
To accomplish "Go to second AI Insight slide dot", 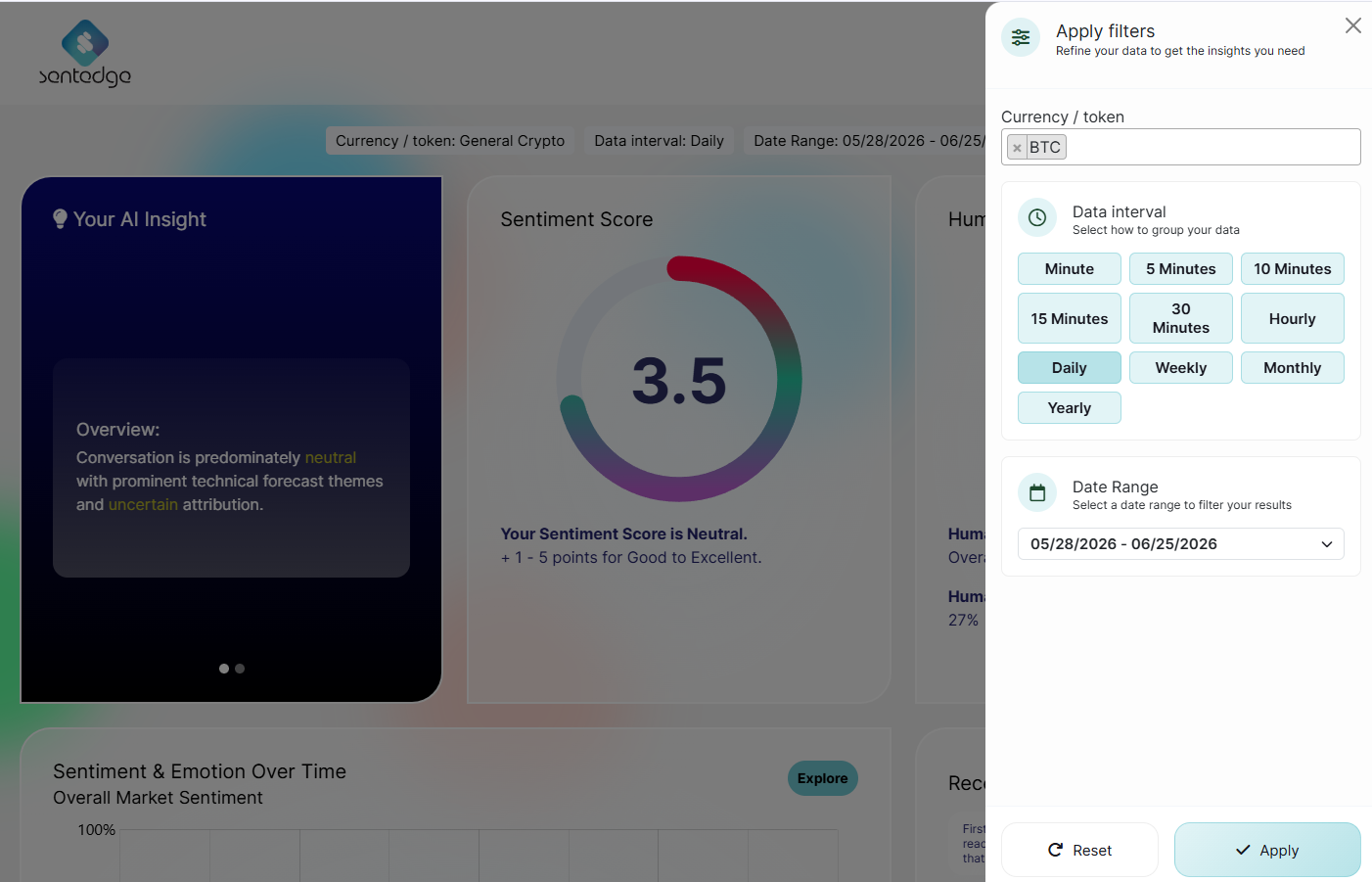I will click(240, 669).
